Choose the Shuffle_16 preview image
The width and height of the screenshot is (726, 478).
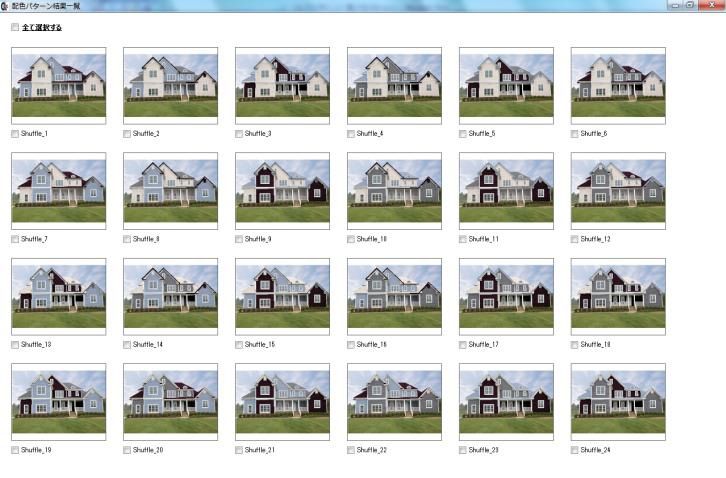(394, 297)
